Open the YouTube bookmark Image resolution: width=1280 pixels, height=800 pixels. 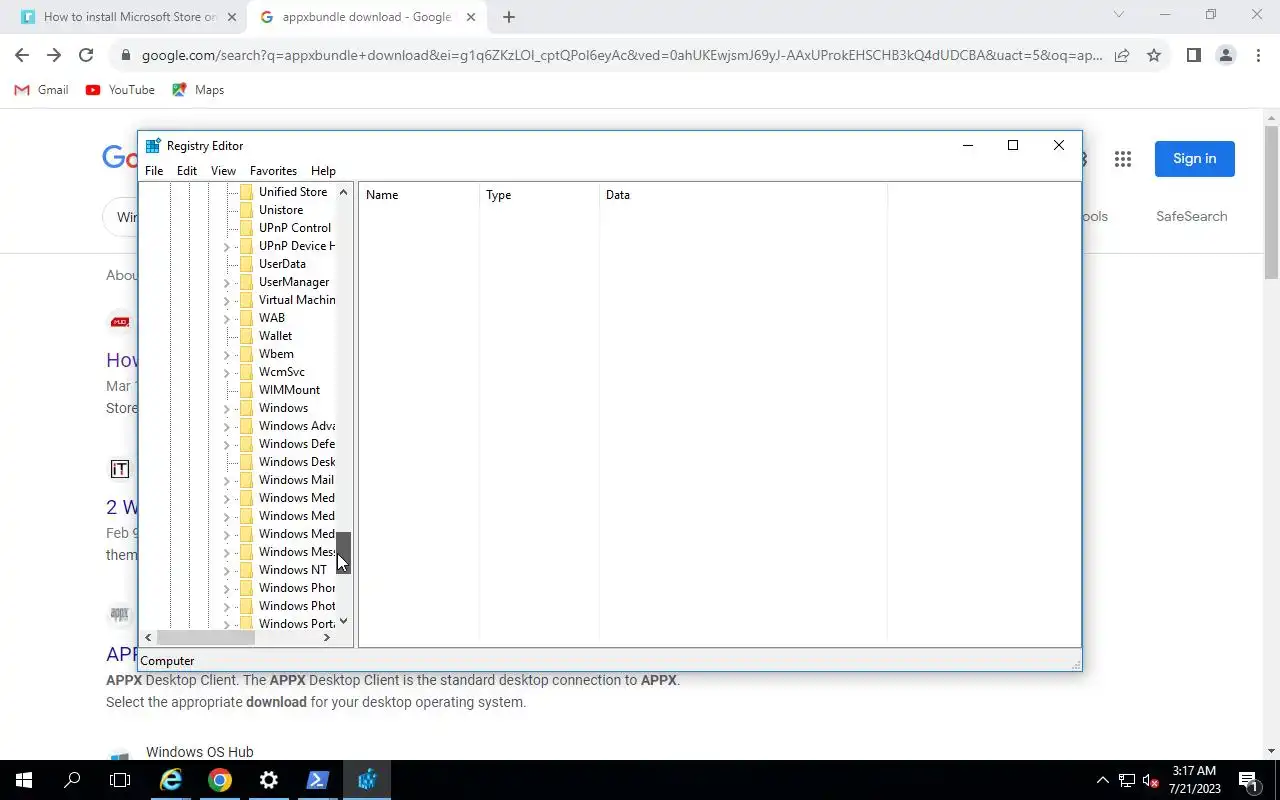pos(120,90)
